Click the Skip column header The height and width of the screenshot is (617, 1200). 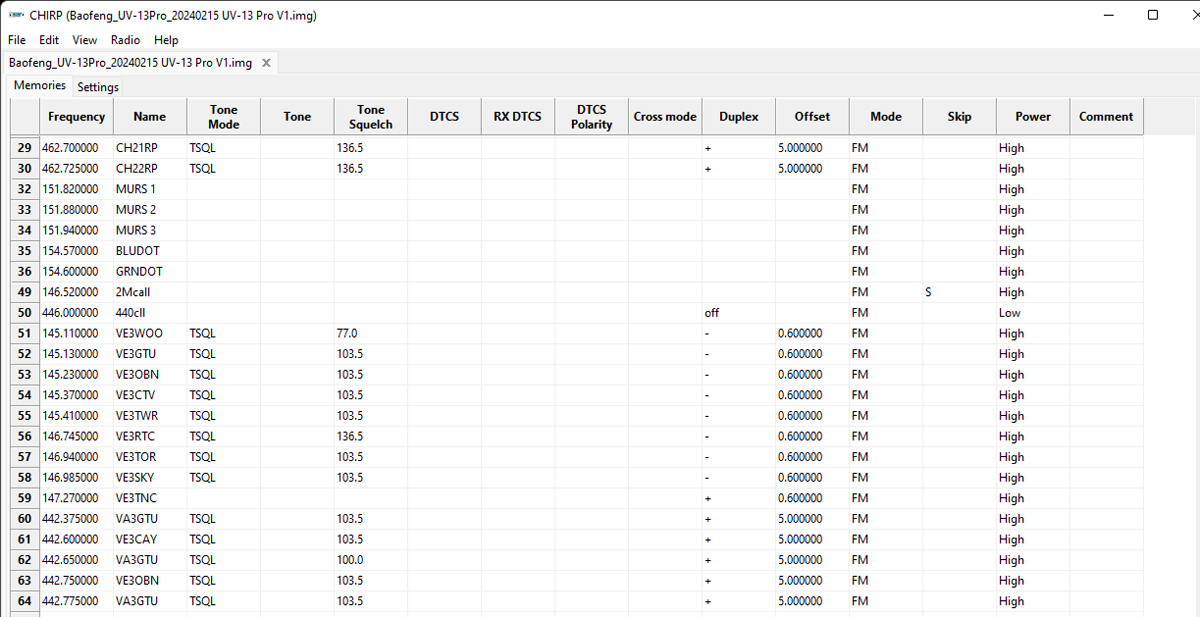[x=960, y=117]
